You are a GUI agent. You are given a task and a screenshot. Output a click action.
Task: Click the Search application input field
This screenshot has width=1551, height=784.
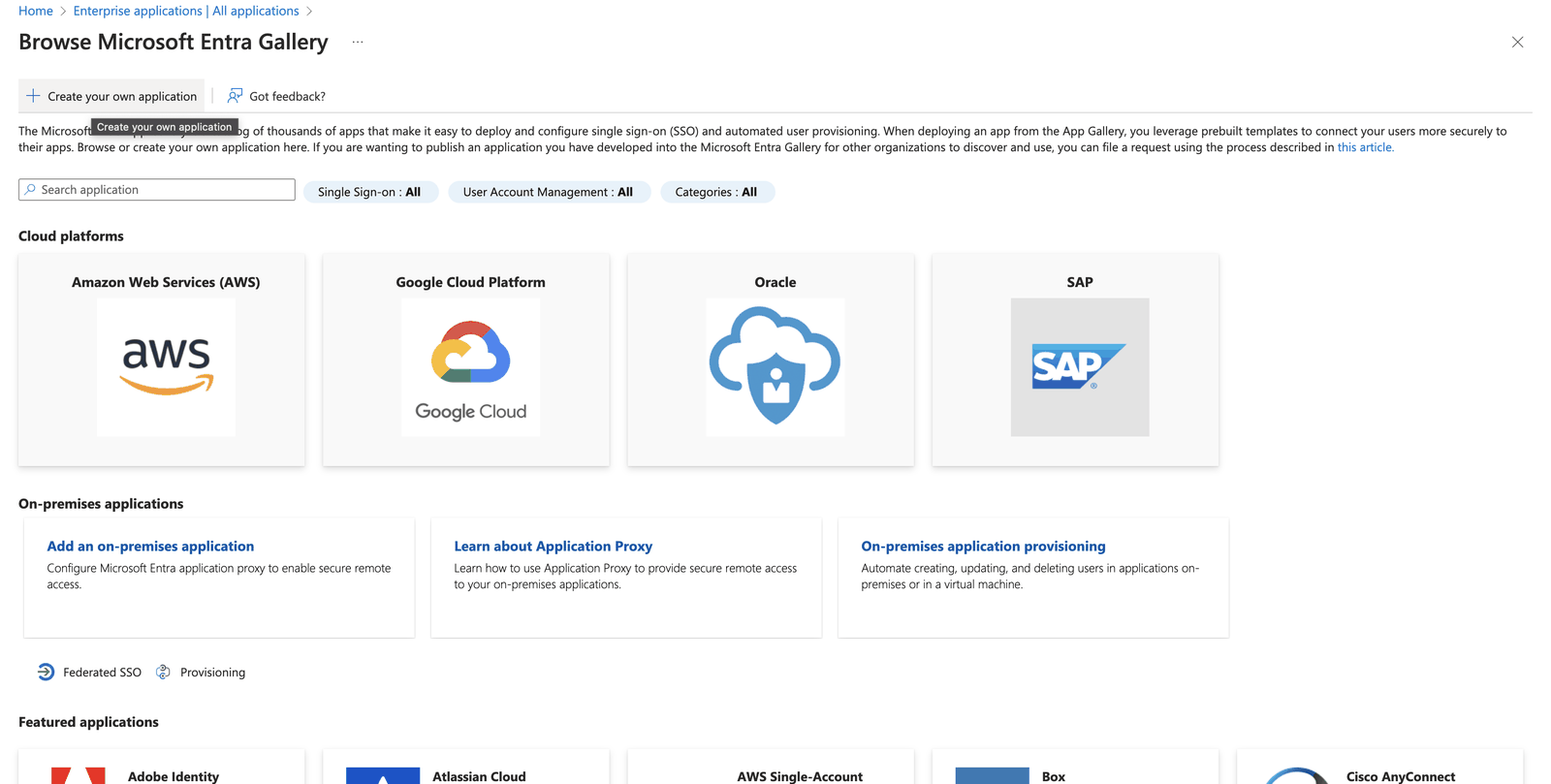pyautogui.click(x=157, y=190)
